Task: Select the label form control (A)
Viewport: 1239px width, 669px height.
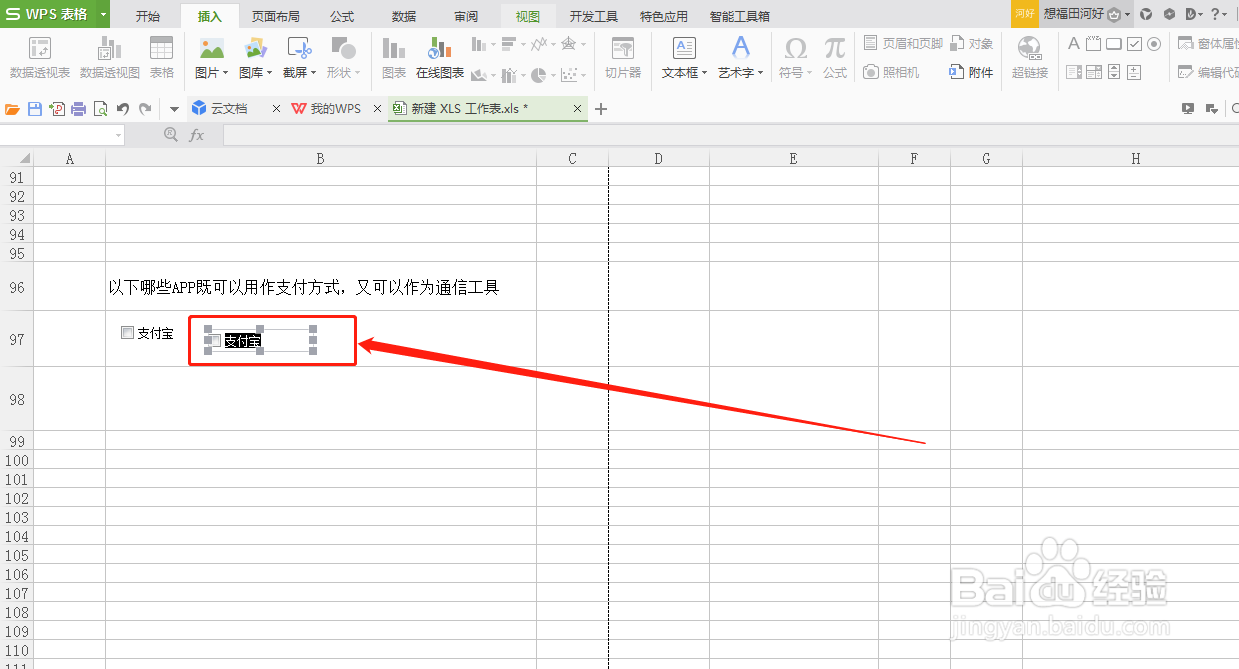Action: click(x=1074, y=43)
